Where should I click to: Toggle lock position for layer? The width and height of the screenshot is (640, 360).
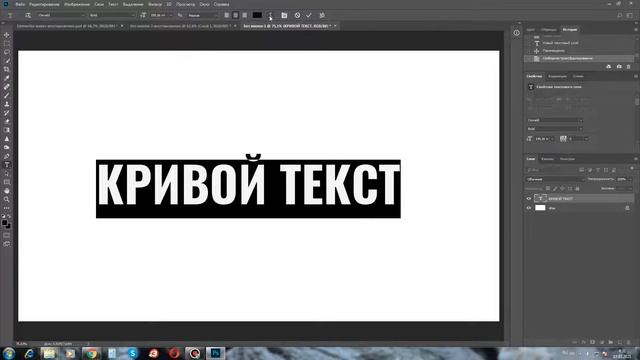pos(562,189)
